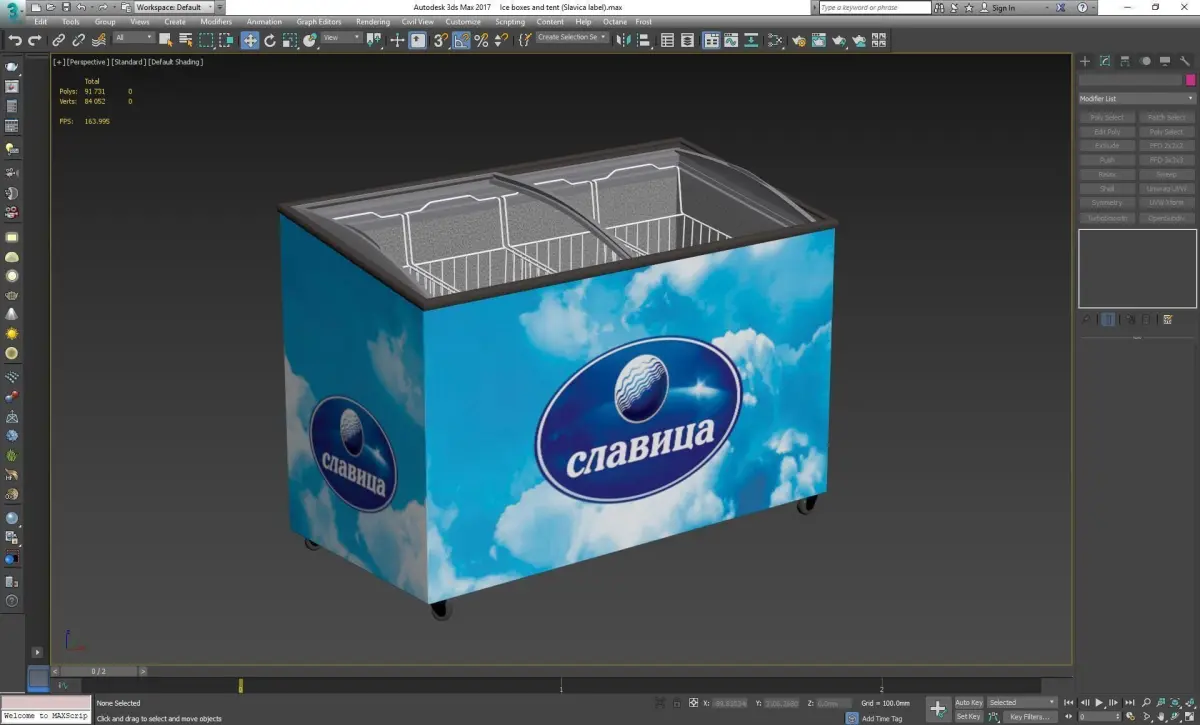The width and height of the screenshot is (1200, 725).
Task: Open the View reference coordinate dropdown
Action: 342,38
